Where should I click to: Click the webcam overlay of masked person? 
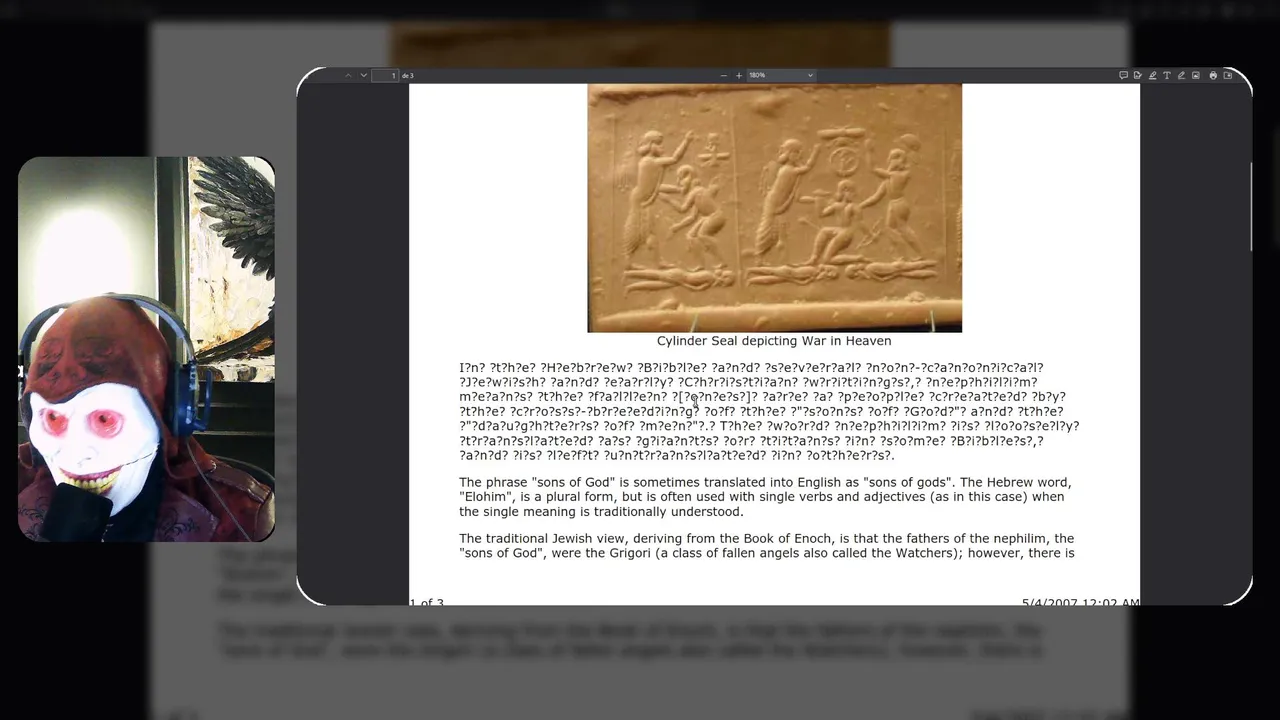(x=146, y=349)
